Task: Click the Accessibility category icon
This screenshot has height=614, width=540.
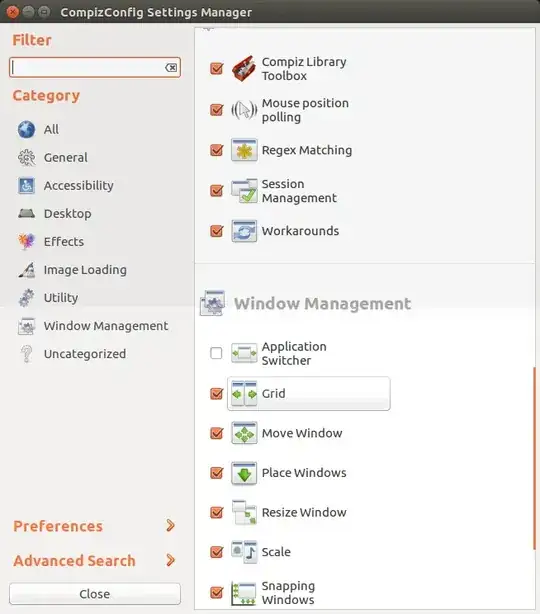Action: 26,186
